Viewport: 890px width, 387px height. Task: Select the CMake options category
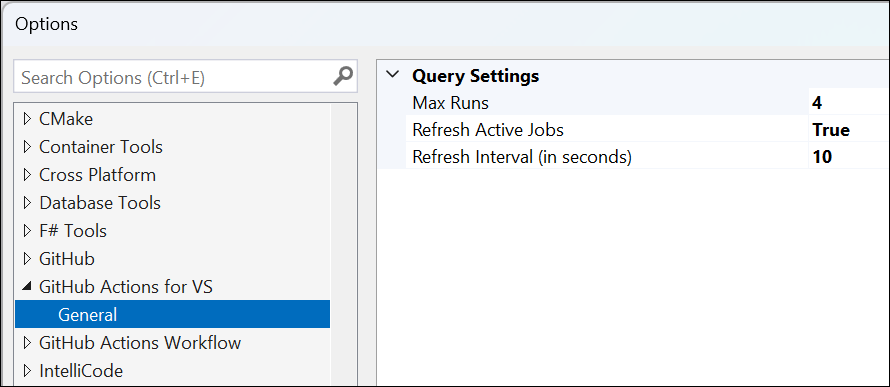(x=66, y=119)
